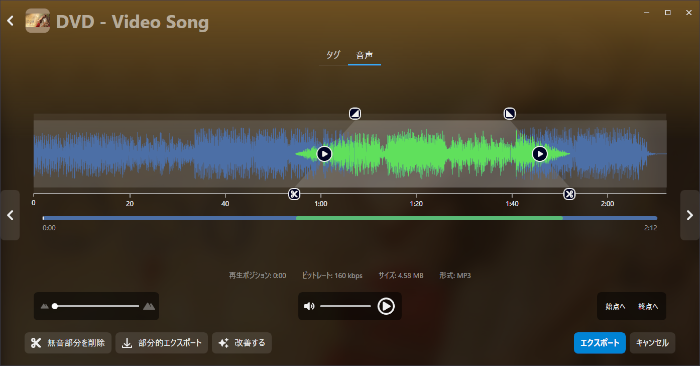Click 無音部分を削除 button

68,343
